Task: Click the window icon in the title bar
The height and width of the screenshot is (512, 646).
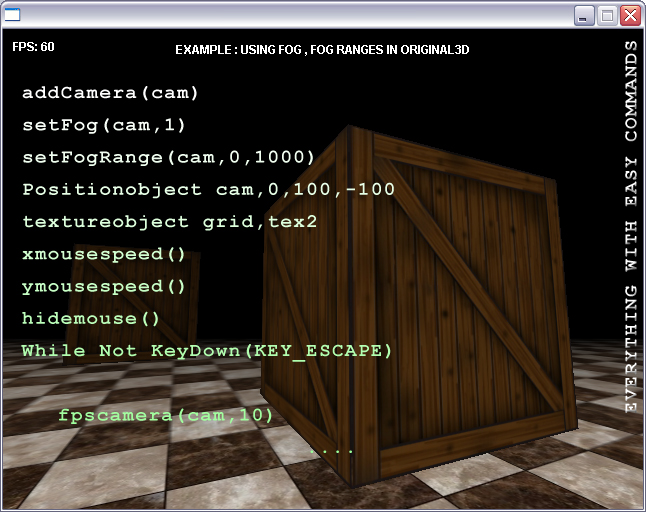Action: pos(12,14)
